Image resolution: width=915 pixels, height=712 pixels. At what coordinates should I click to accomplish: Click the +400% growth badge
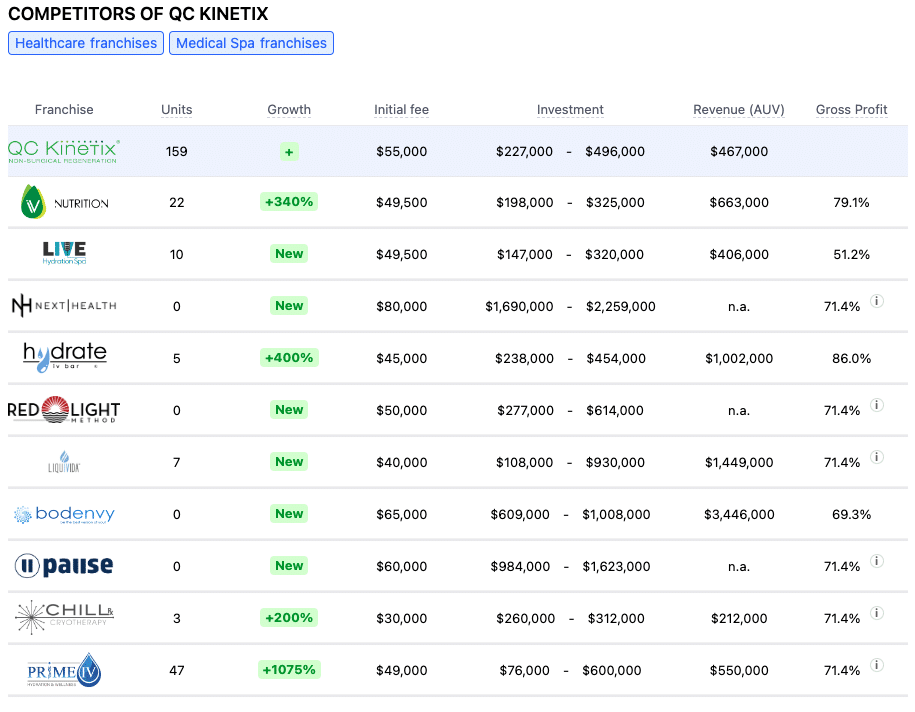(x=289, y=358)
